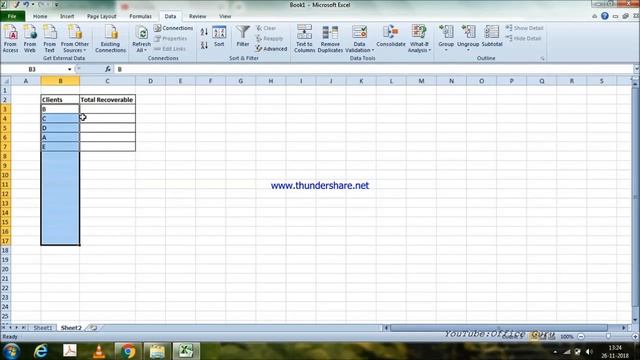Click Insert Function fx icon
The height and width of the screenshot is (360, 640).
(108, 69)
